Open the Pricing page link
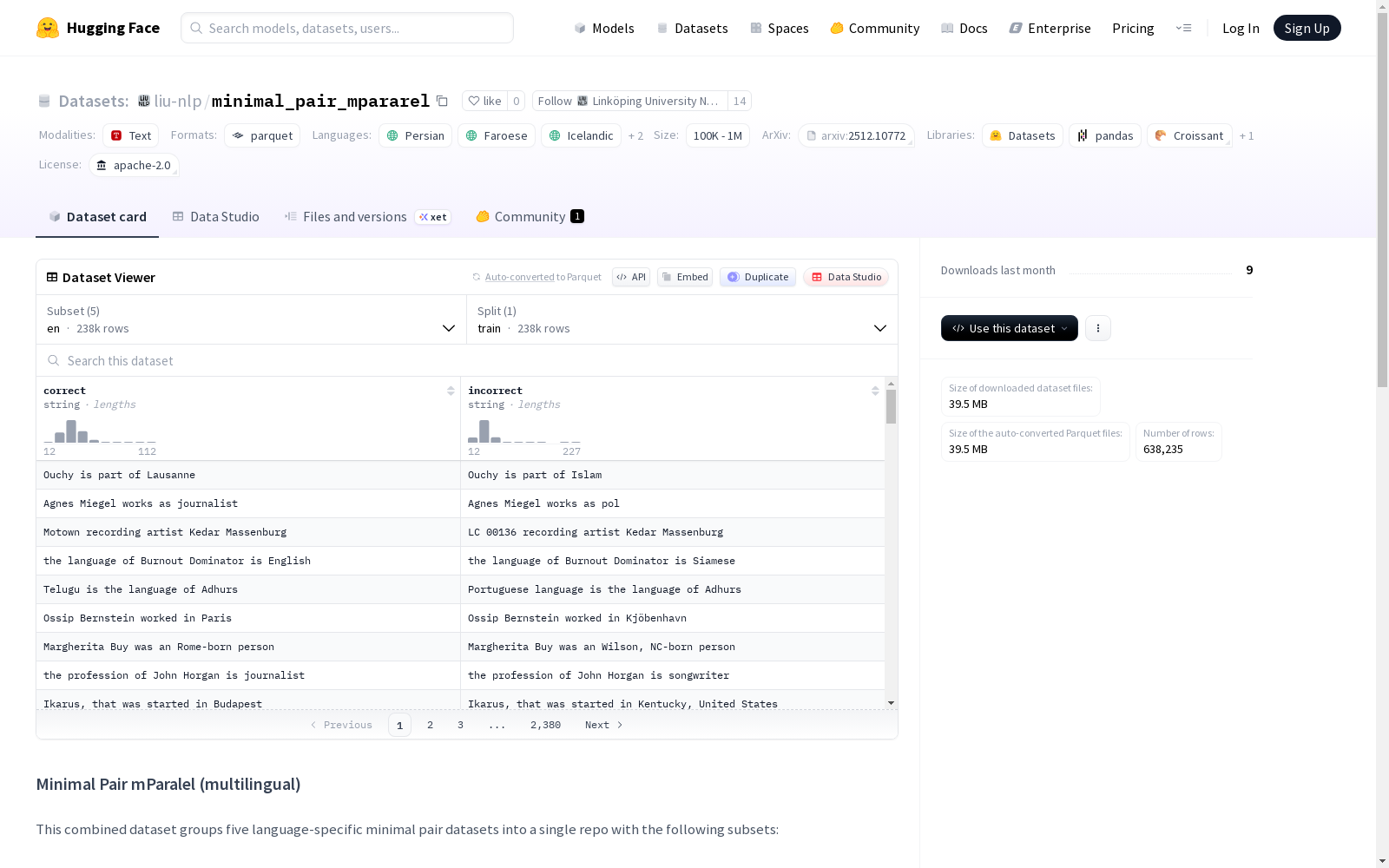The height and width of the screenshot is (868, 1389). point(1133,28)
